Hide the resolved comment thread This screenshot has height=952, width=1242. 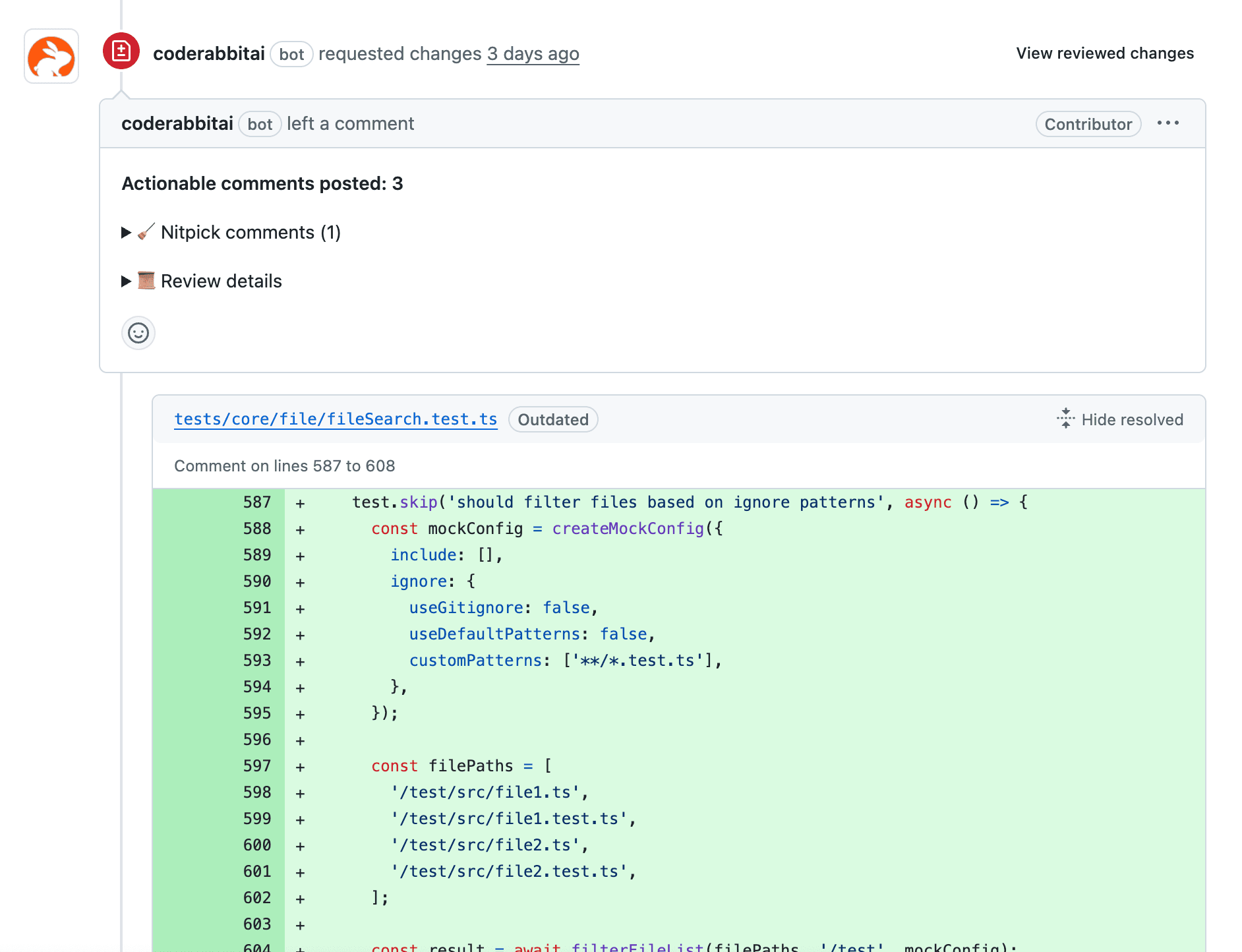pos(1132,419)
